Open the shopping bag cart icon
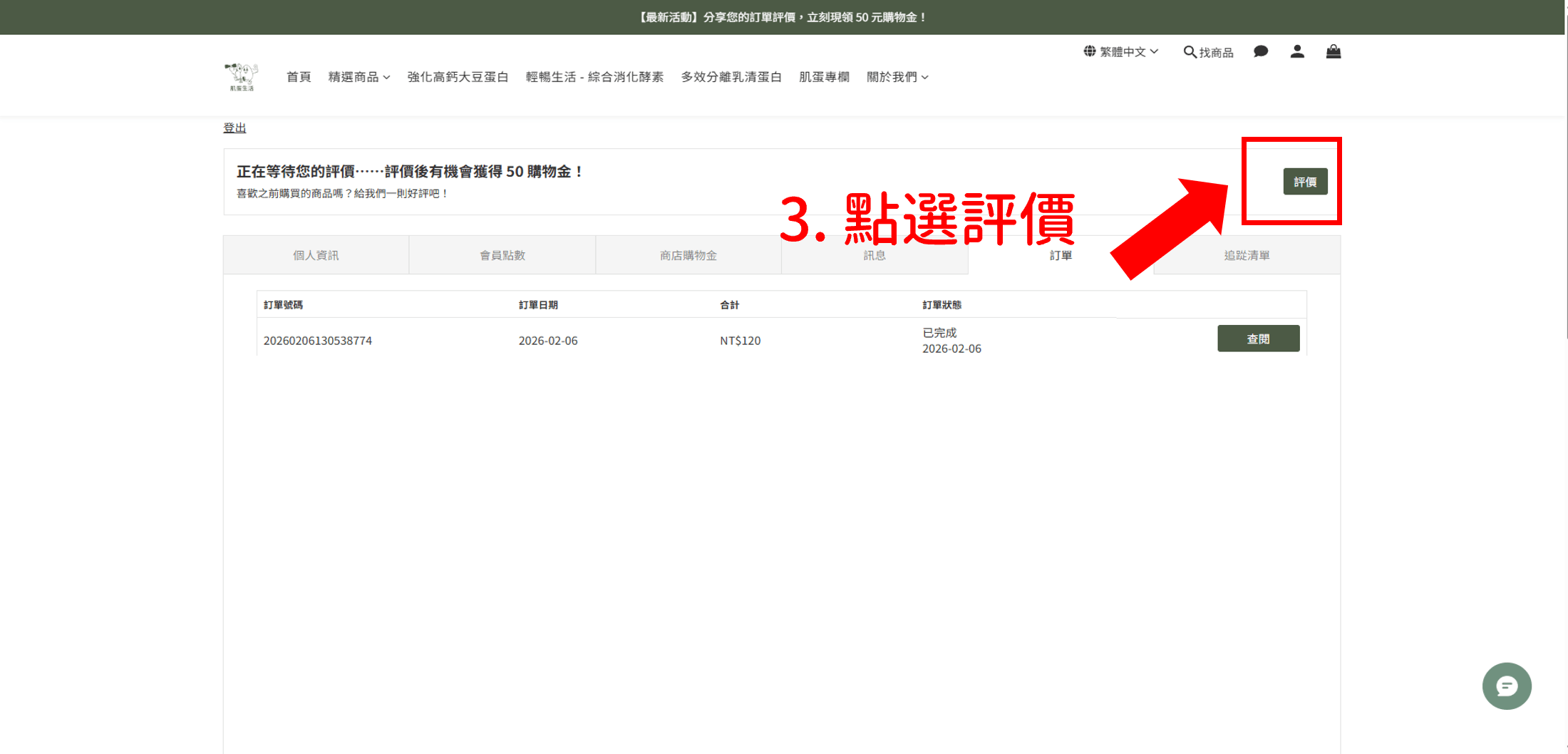 (1334, 51)
